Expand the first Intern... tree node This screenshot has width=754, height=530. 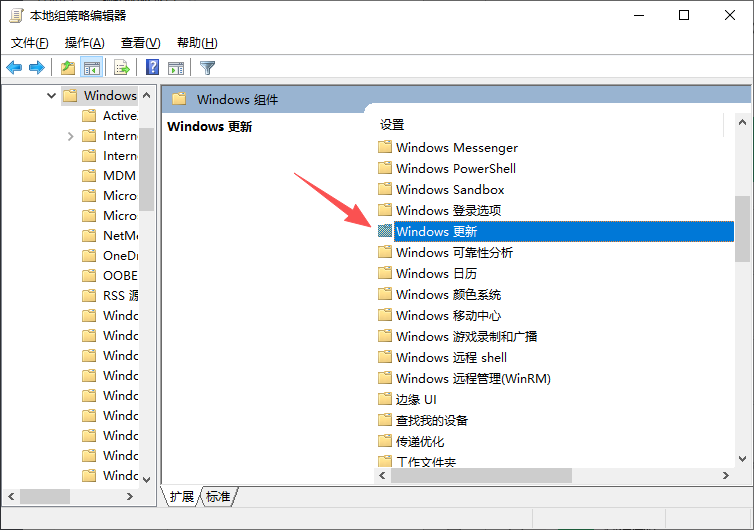(x=71, y=136)
